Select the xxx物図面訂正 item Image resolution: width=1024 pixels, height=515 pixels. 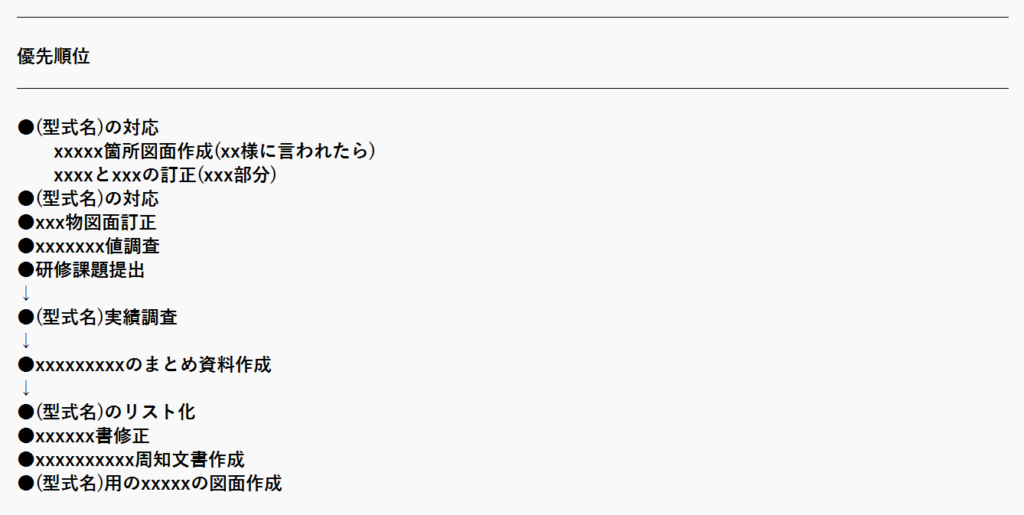pos(87,223)
